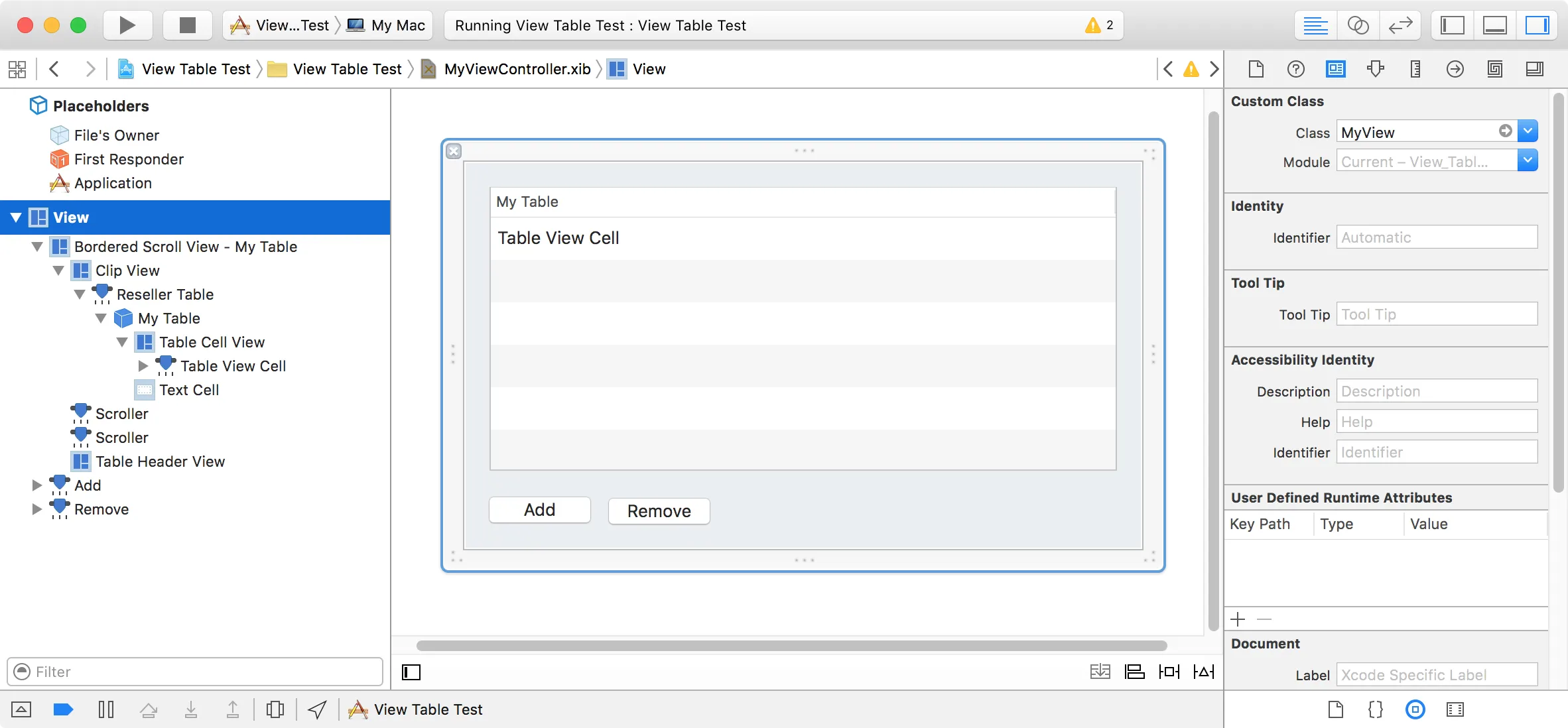Open the Assistant editor with overlapping circles icon
The width and height of the screenshot is (1568, 728).
point(1358,25)
